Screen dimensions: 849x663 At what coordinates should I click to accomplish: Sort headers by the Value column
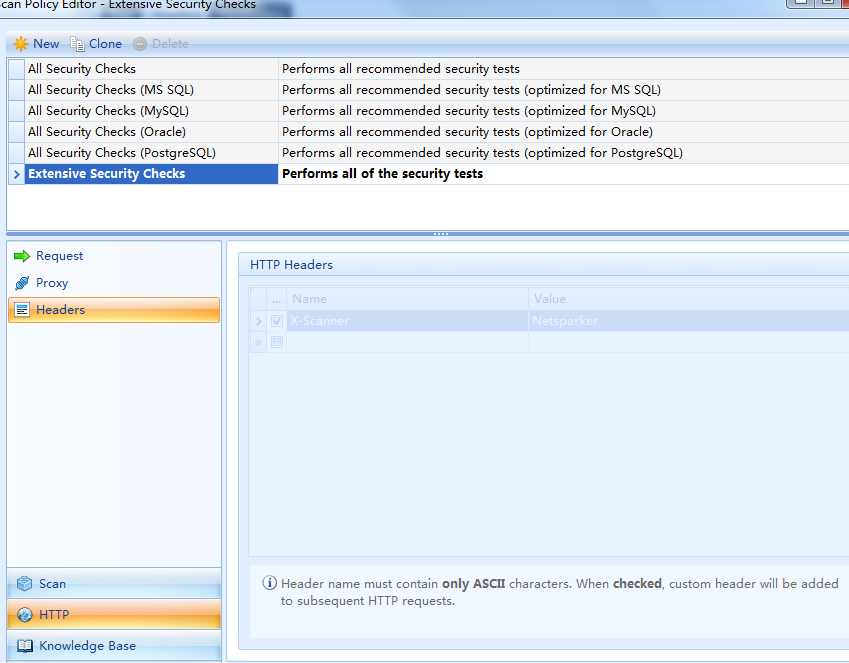pos(688,299)
